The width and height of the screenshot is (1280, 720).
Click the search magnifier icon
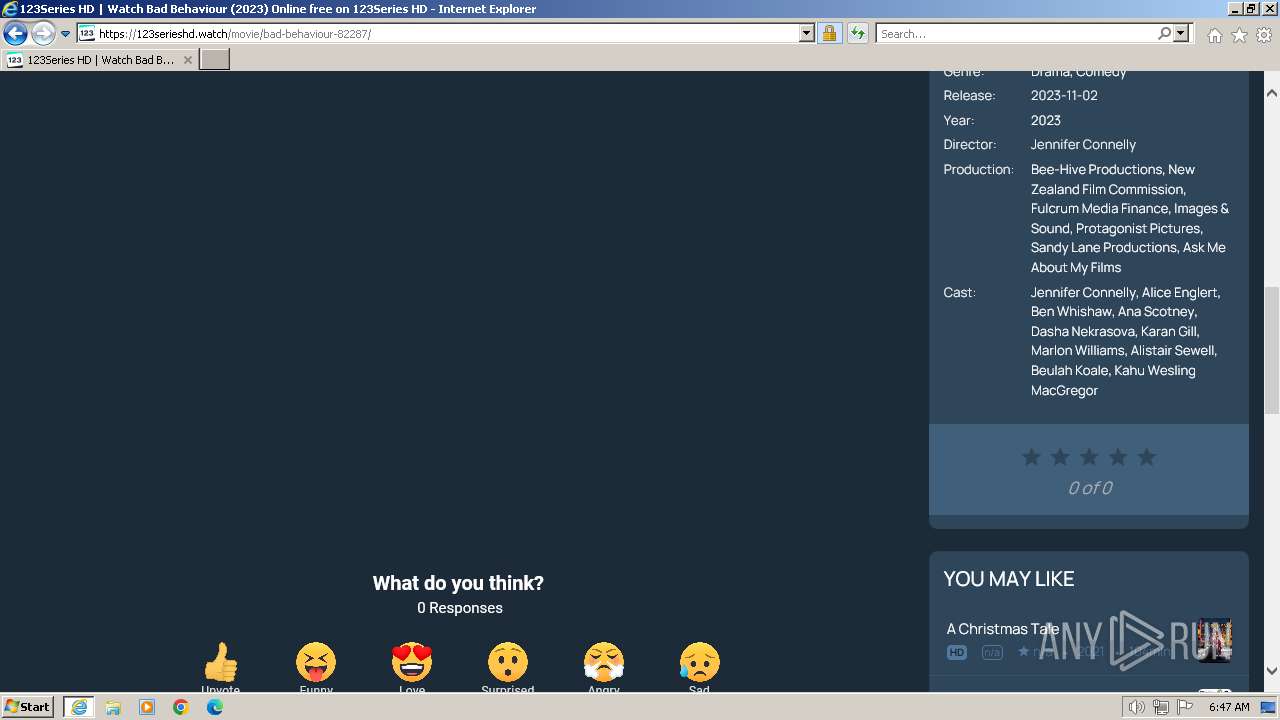click(1164, 33)
